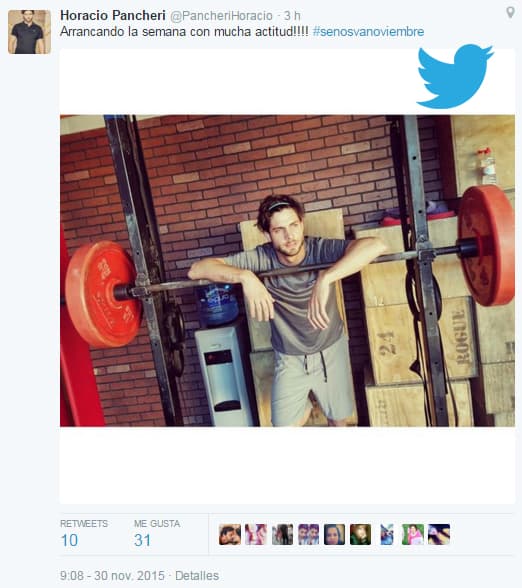The image size is (522, 588).
Task: Open the Horacio Pancheri display name
Action: [x=113, y=15]
